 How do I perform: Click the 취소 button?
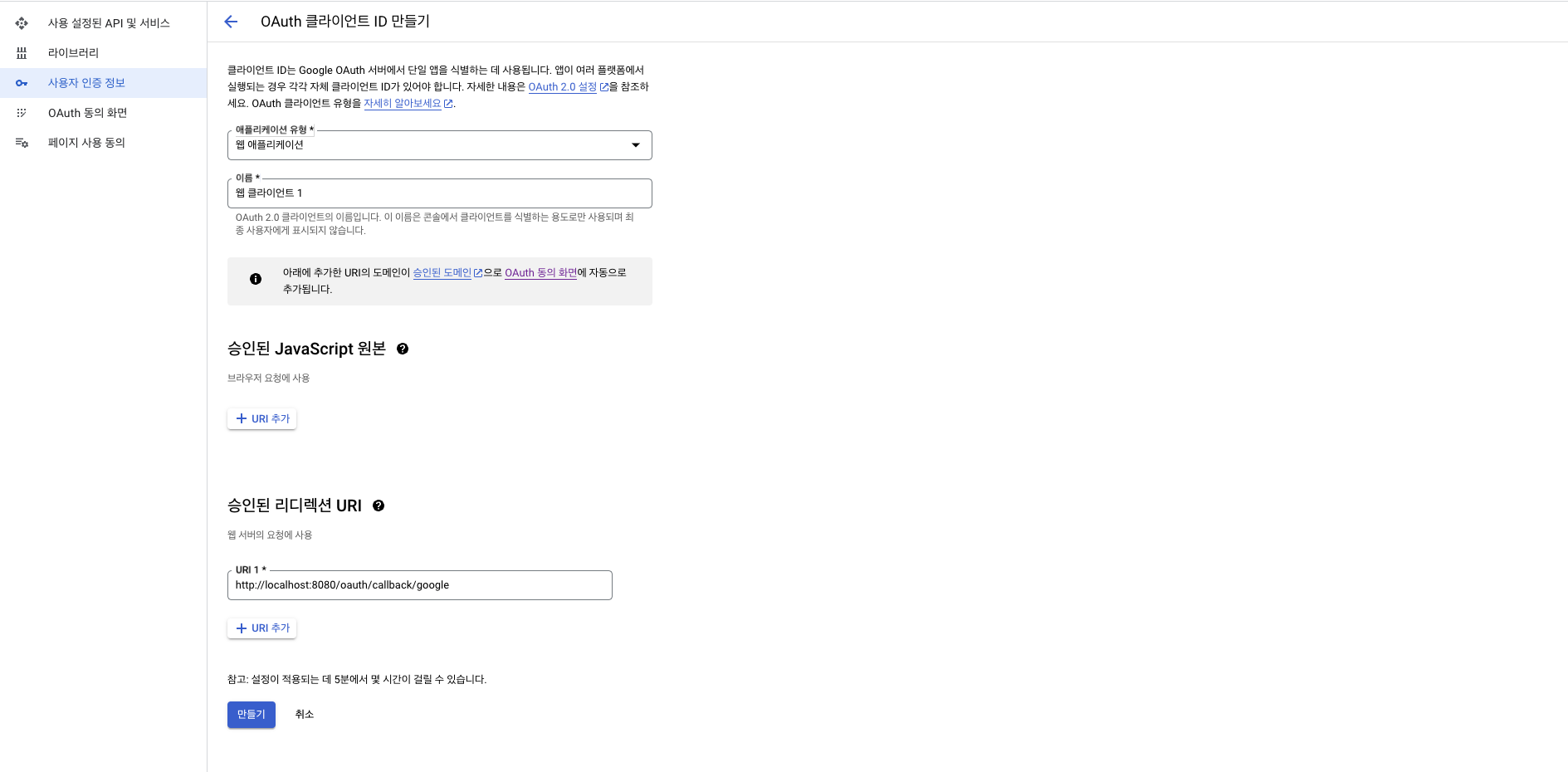coord(304,714)
